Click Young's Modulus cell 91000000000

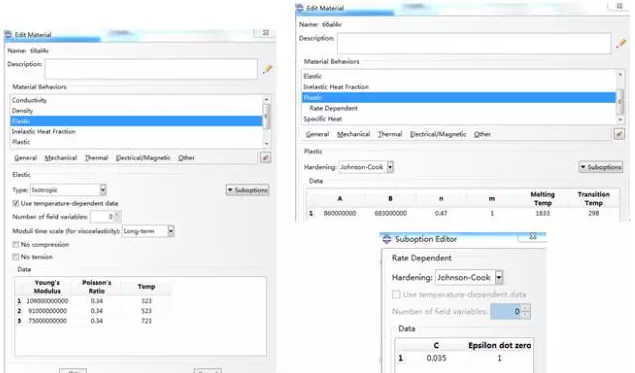[x=47, y=311]
